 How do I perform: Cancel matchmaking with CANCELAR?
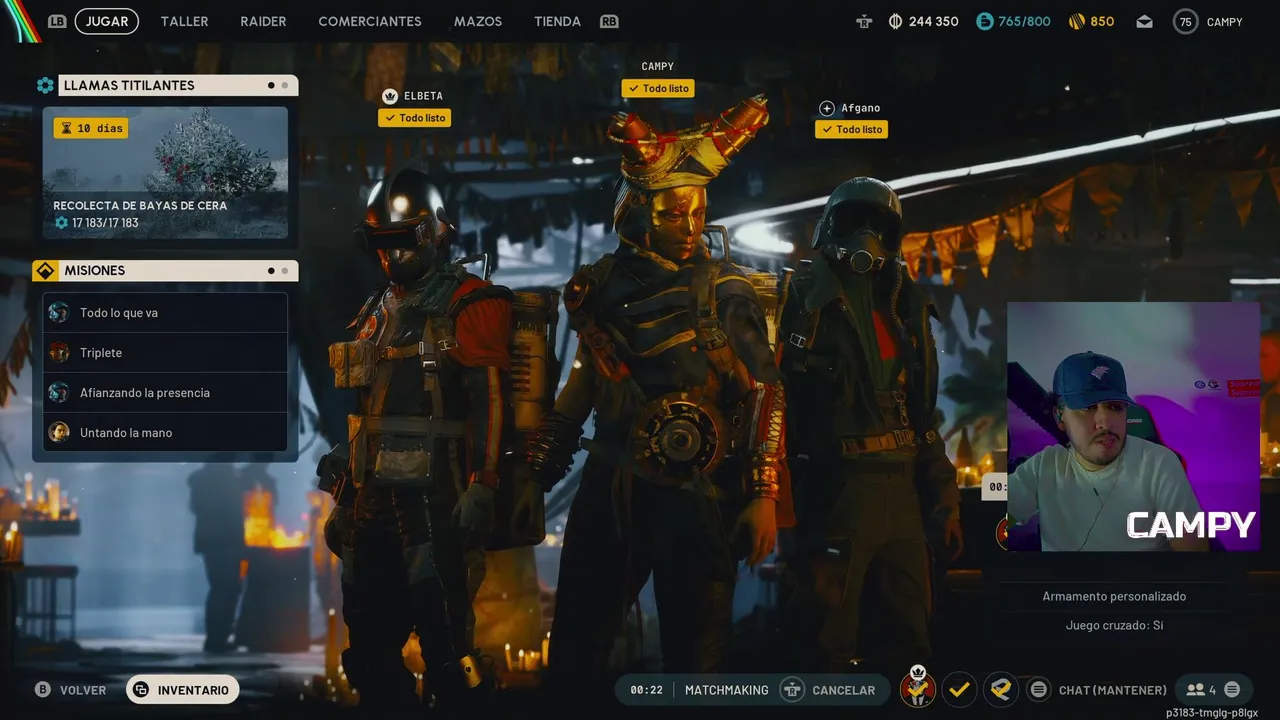pyautogui.click(x=843, y=690)
